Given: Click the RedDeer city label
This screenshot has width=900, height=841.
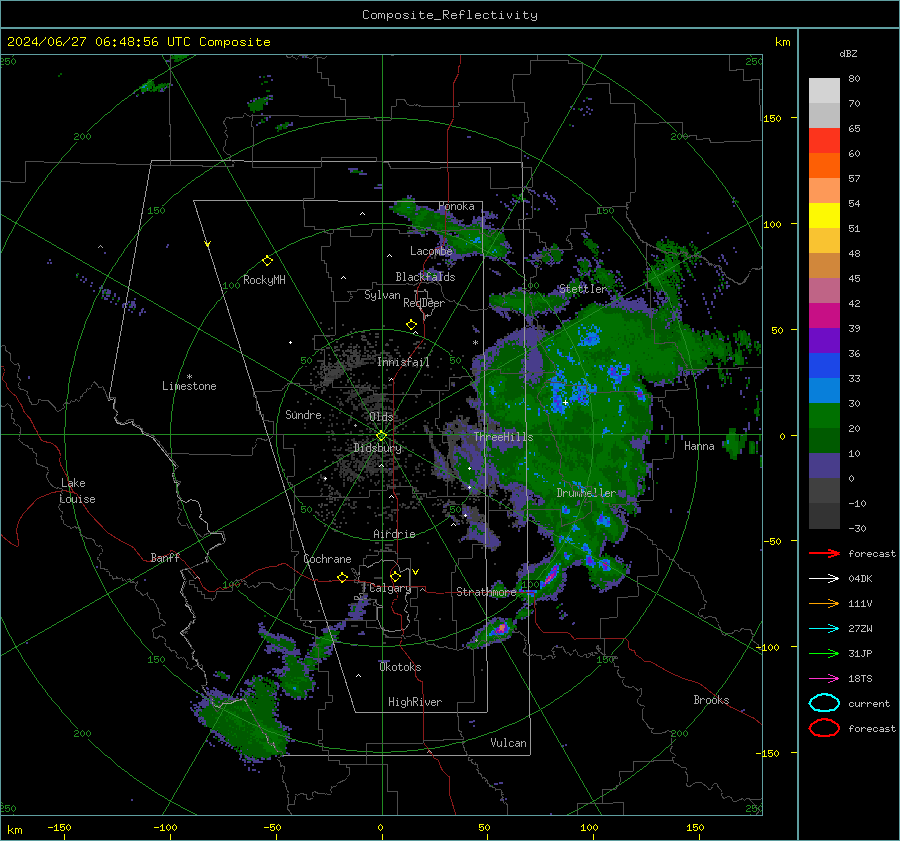Looking at the screenshot, I should (424, 303).
